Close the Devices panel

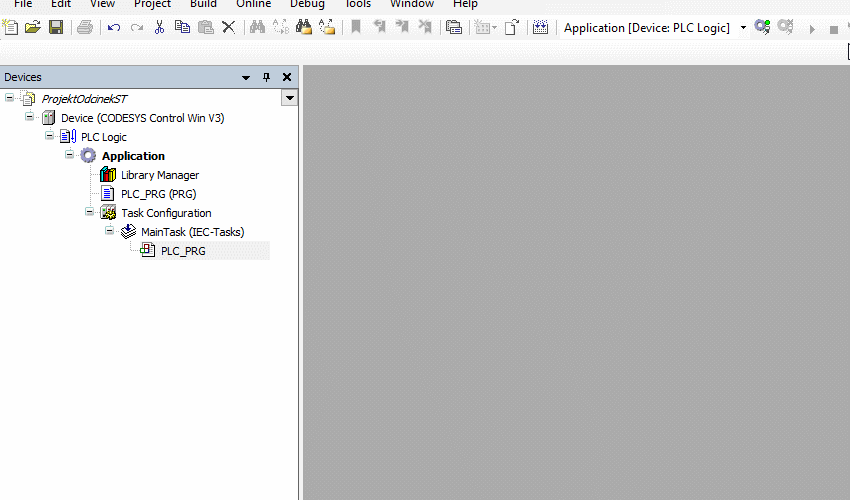(x=287, y=77)
